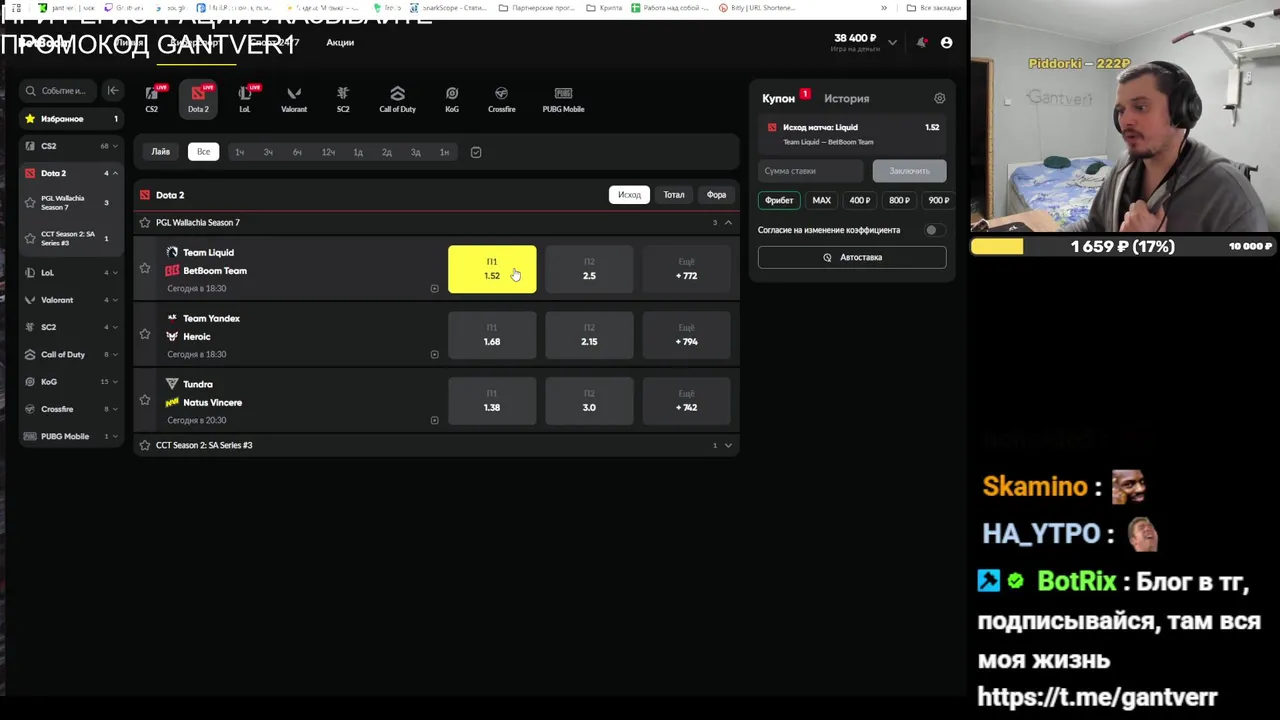Open stream icon for Tundra match
The width and height of the screenshot is (1280, 720).
(x=434, y=420)
